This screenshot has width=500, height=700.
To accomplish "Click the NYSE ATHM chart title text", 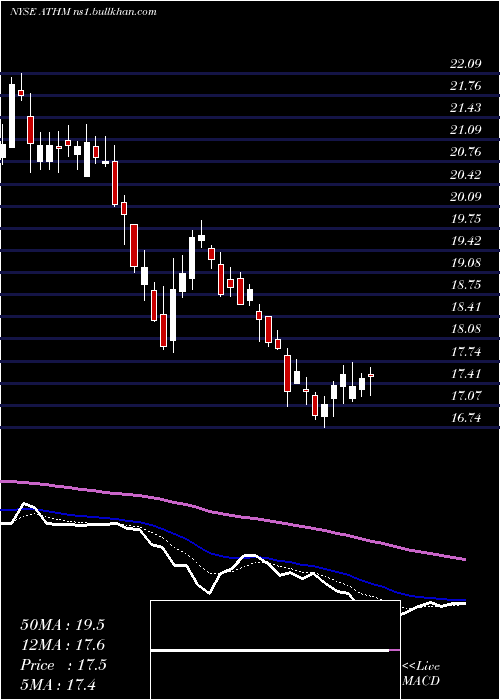I will point(83,12).
